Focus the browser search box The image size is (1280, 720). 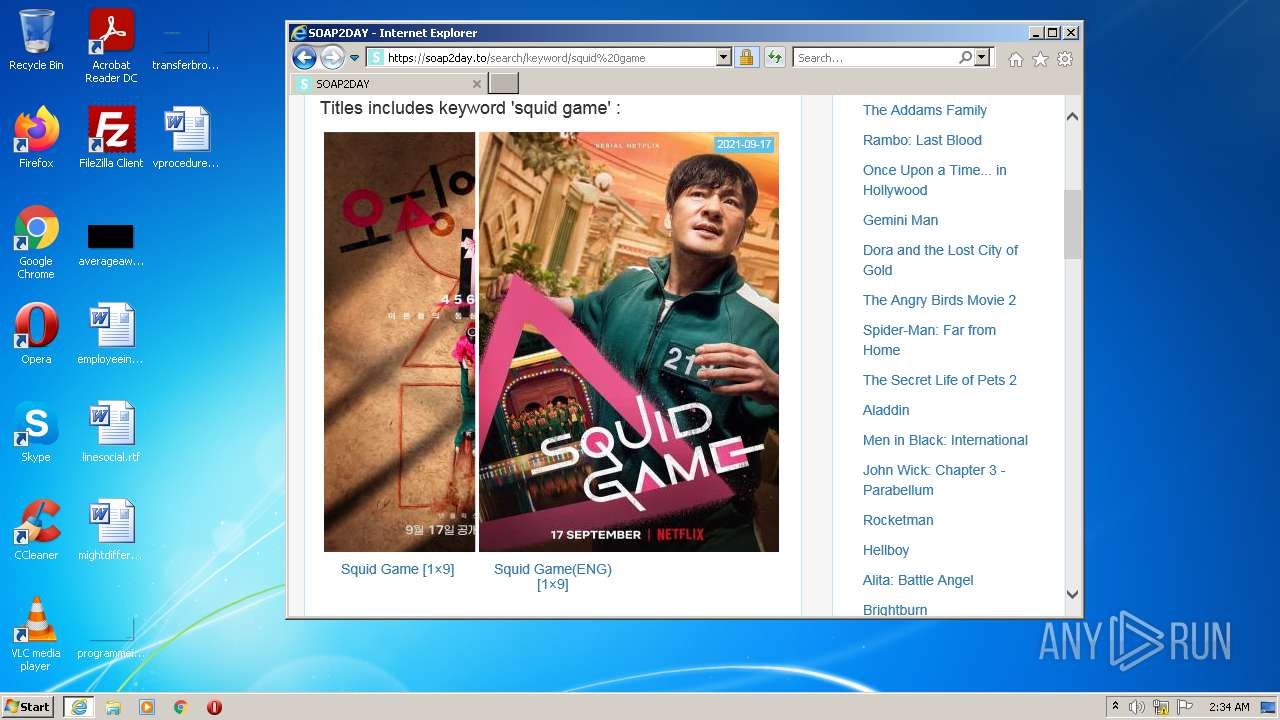click(875, 58)
